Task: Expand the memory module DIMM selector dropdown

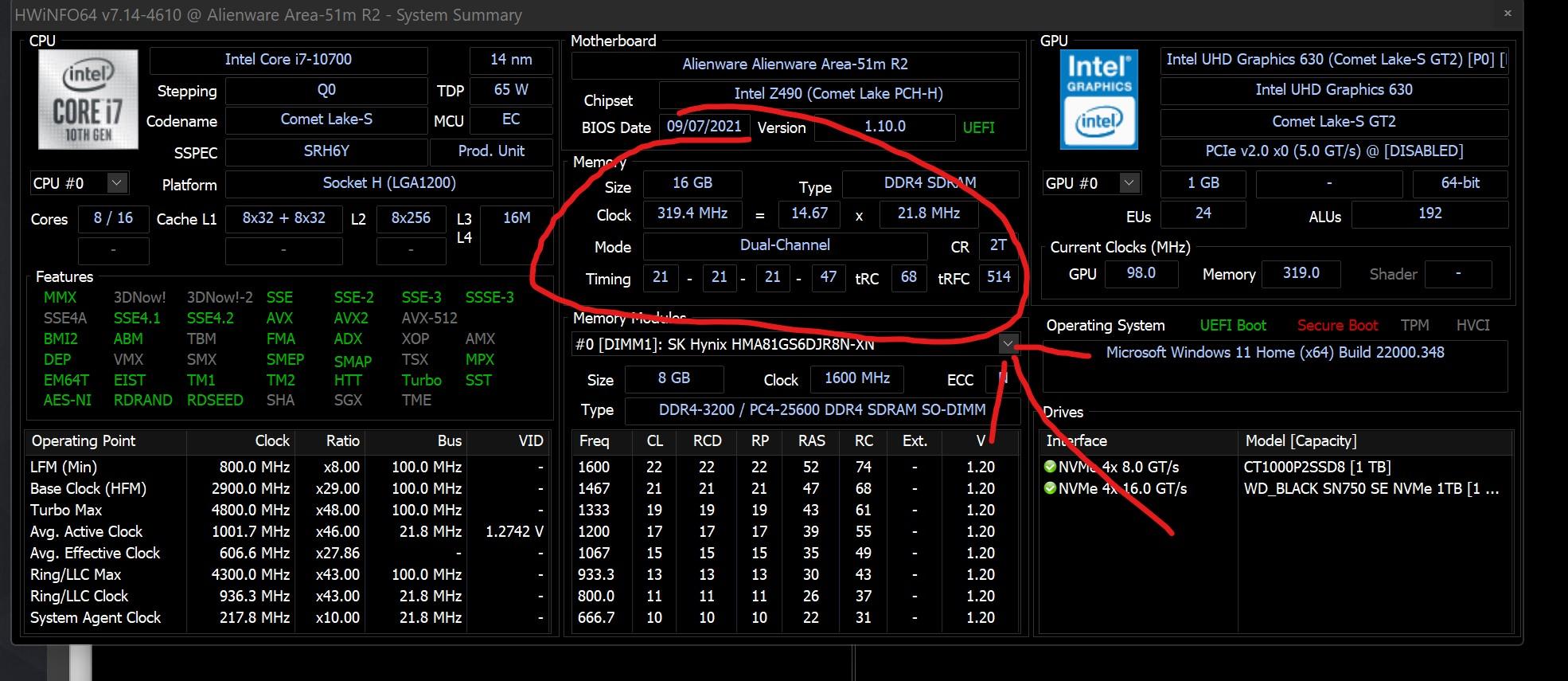Action: [1008, 344]
